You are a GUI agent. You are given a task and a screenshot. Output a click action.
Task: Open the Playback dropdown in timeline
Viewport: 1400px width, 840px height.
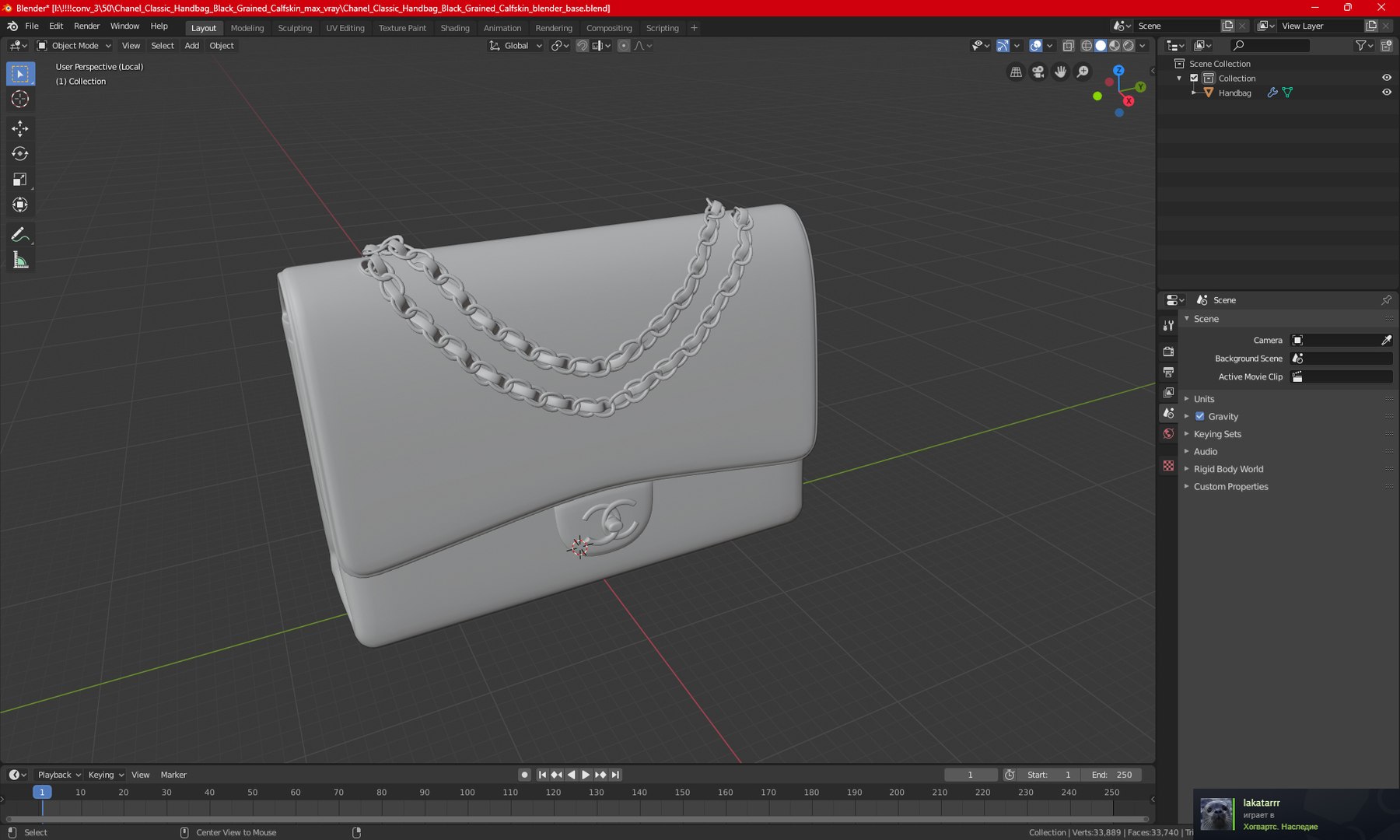pos(59,775)
